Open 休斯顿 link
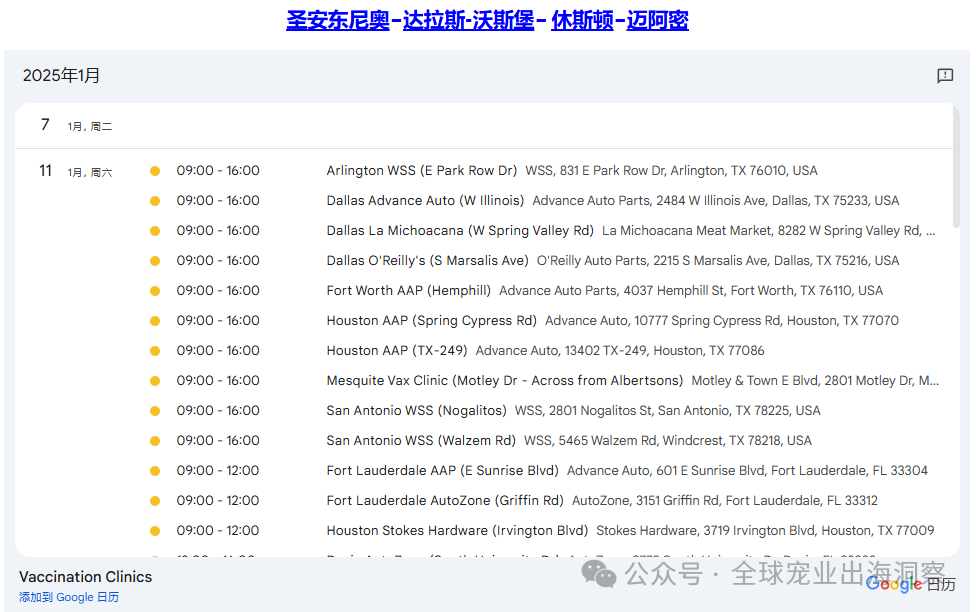The width and height of the screenshot is (976, 612). coord(582,20)
